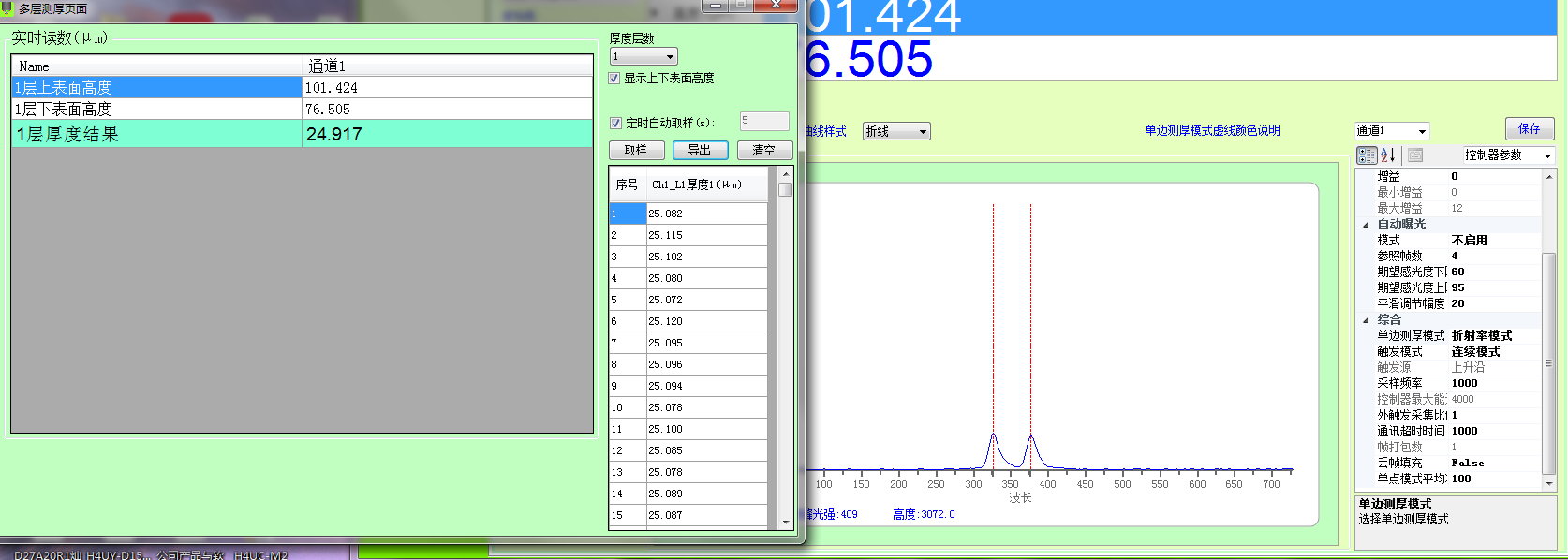Click the app icon in dialog title bar

click(x=8, y=8)
